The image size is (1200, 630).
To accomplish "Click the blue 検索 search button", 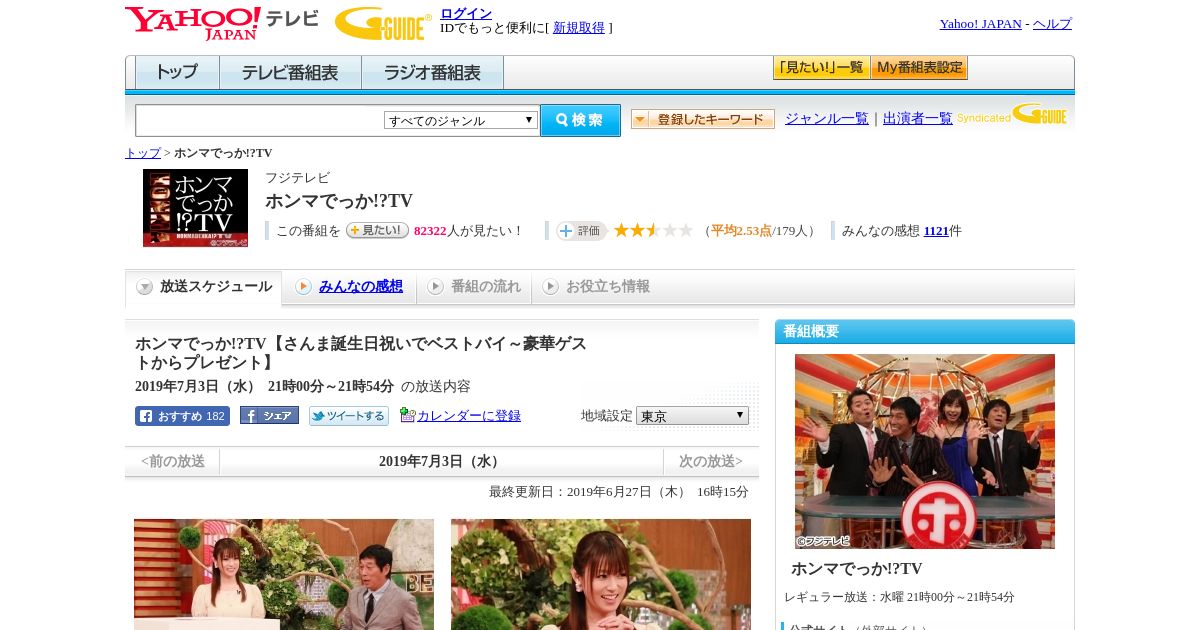I will coord(580,120).
